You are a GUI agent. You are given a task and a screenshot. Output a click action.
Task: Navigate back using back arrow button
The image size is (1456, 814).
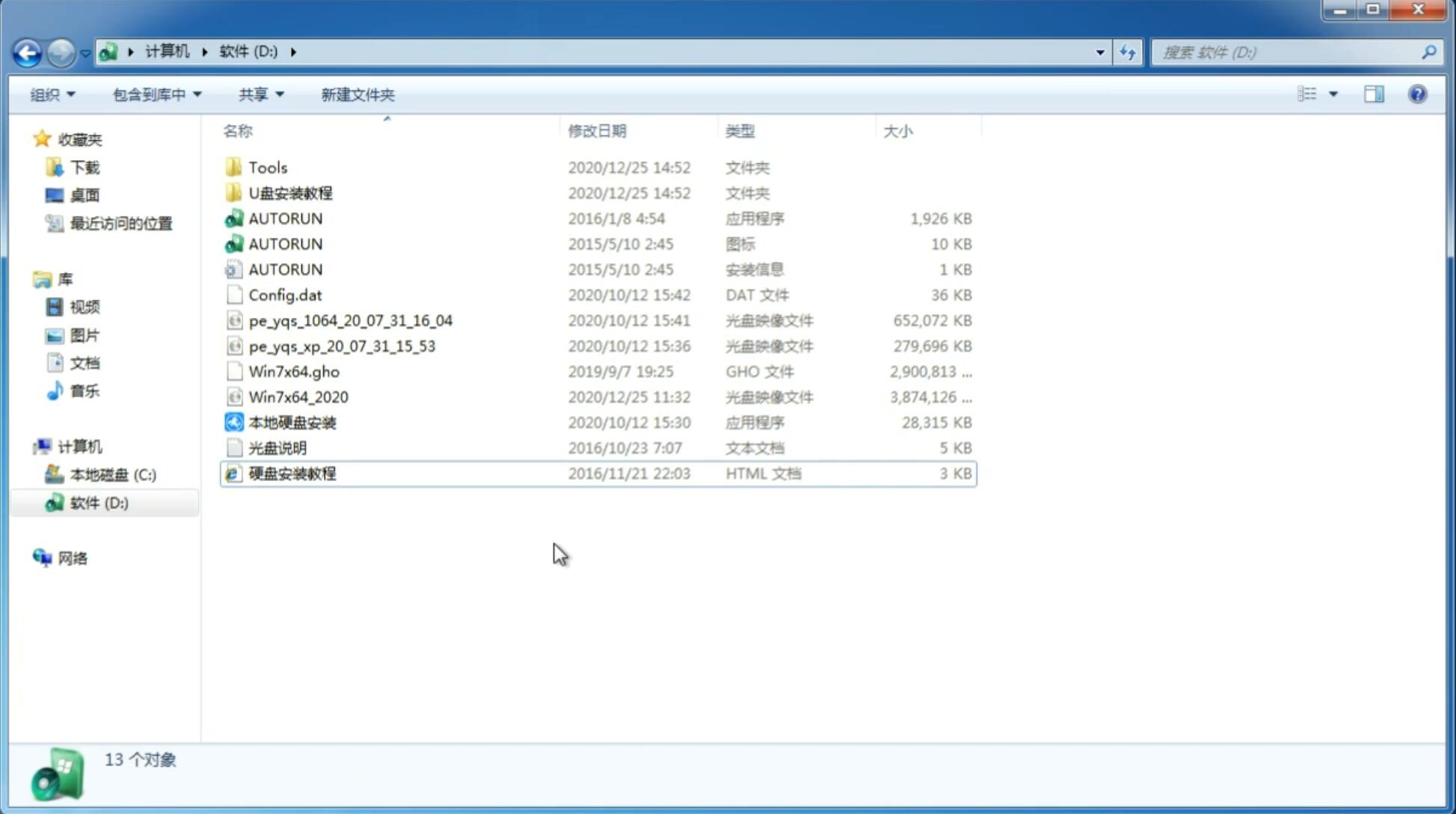point(27,51)
